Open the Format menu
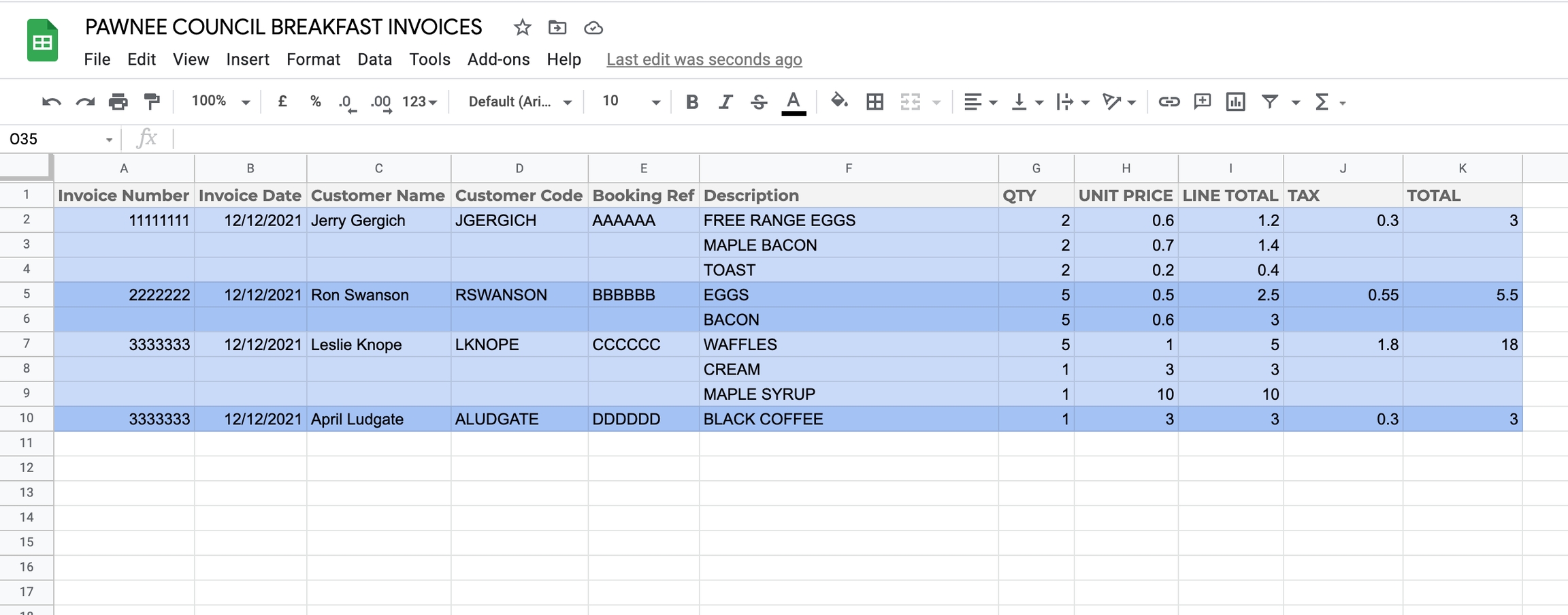This screenshot has width=1568, height=615. coord(313,59)
